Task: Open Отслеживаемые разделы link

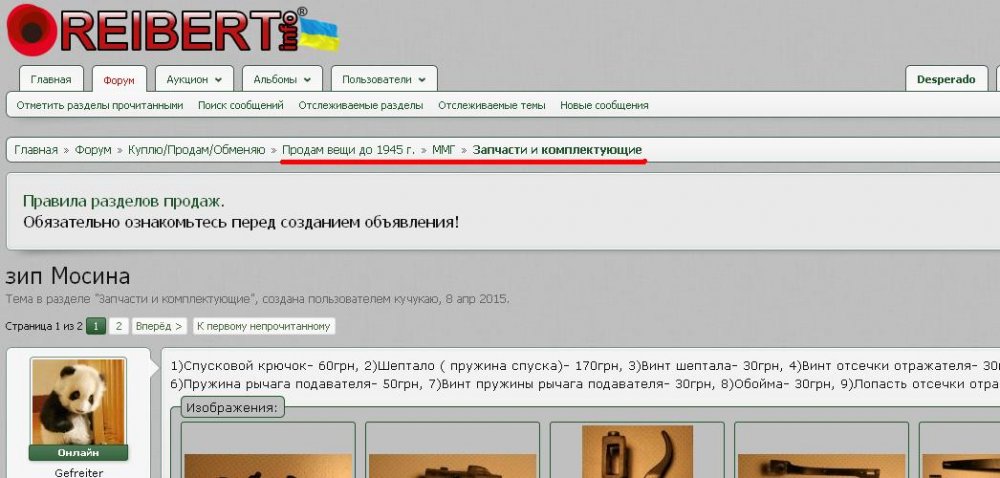Action: [361, 105]
